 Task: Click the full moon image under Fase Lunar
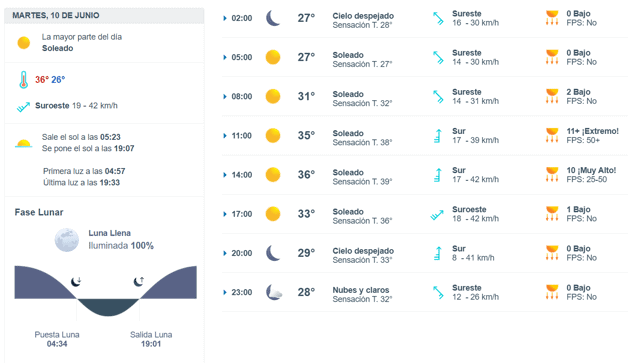point(66,240)
